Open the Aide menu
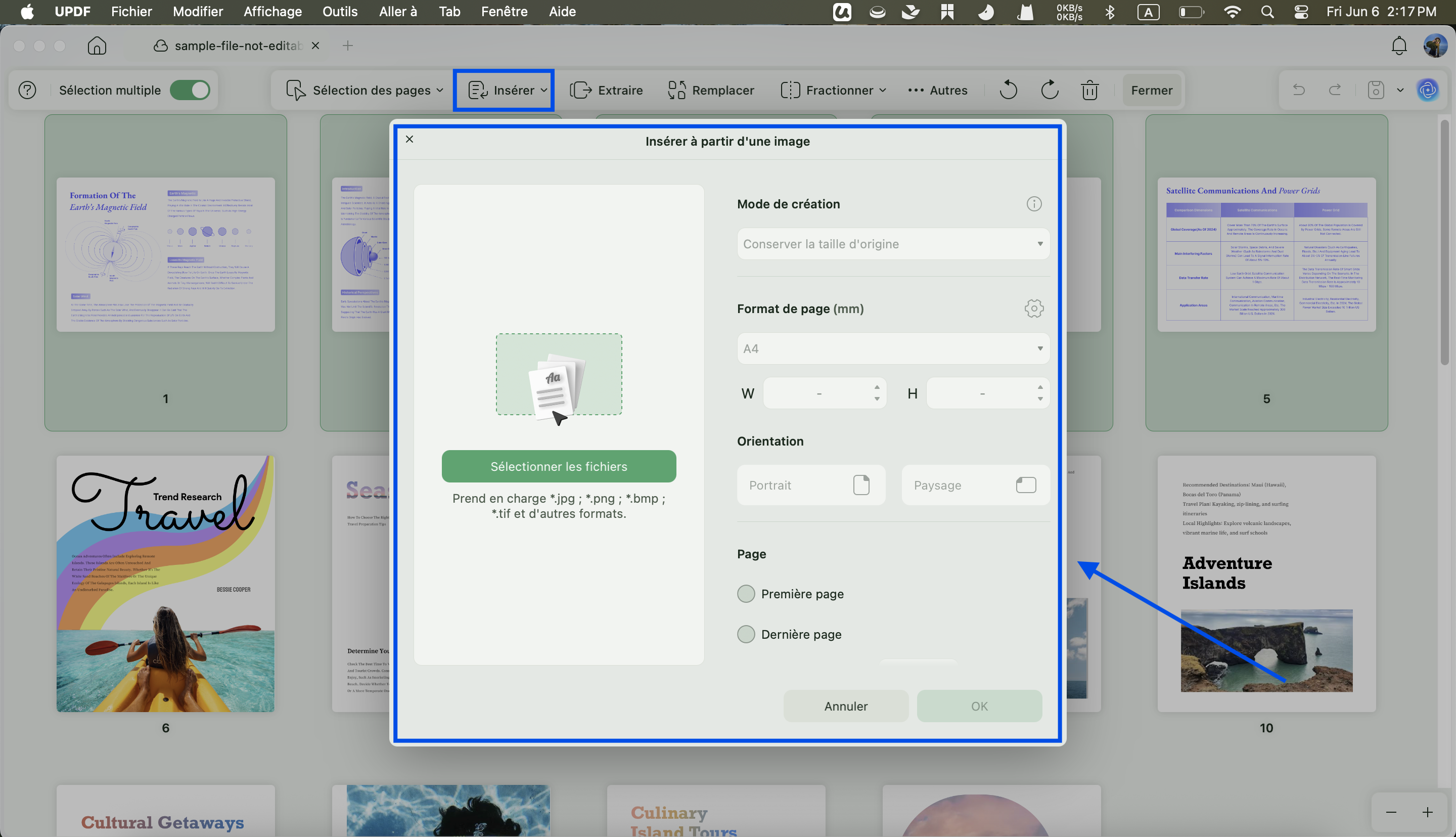Image resolution: width=1456 pixels, height=837 pixels. coord(562,12)
